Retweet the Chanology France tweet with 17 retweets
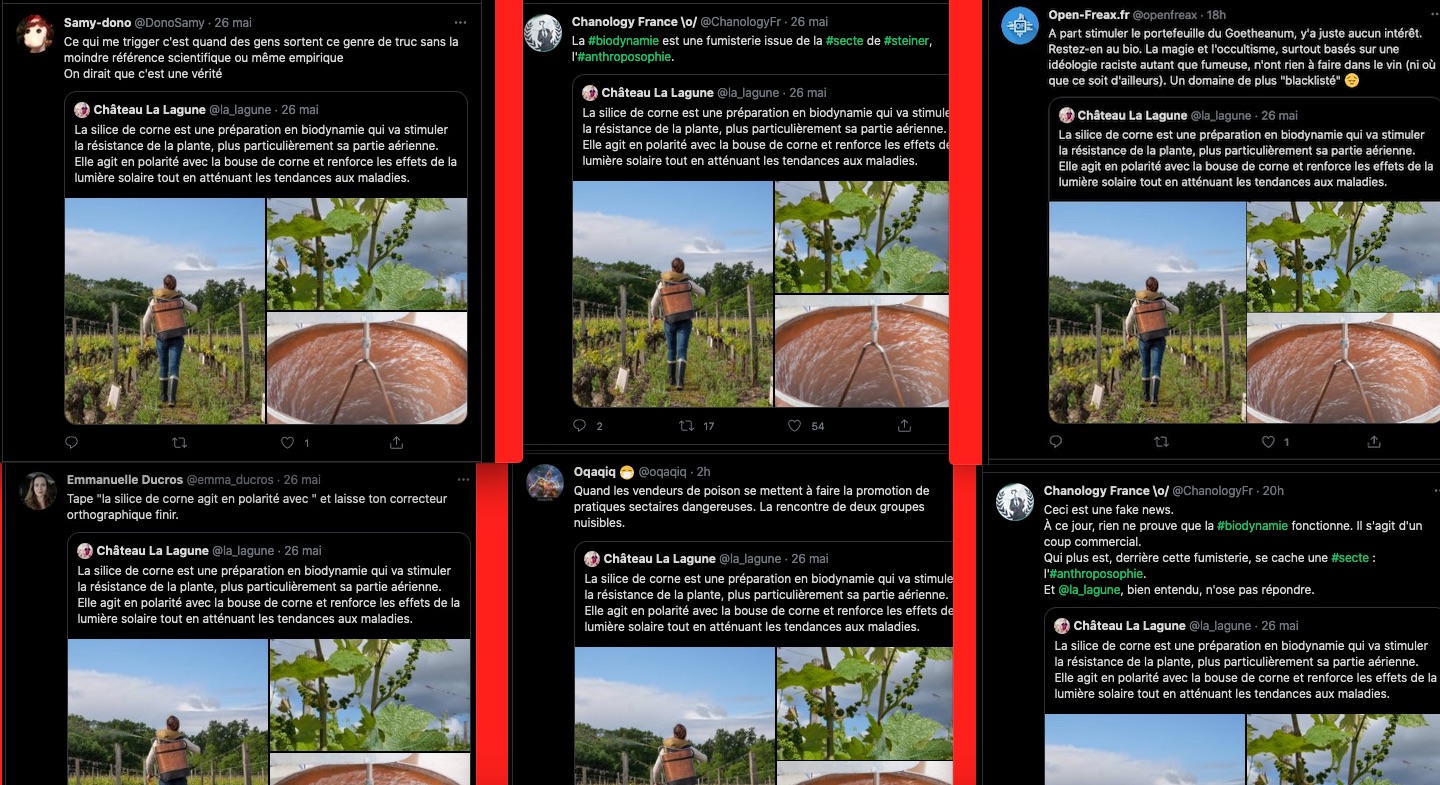1440x785 pixels. click(686, 426)
